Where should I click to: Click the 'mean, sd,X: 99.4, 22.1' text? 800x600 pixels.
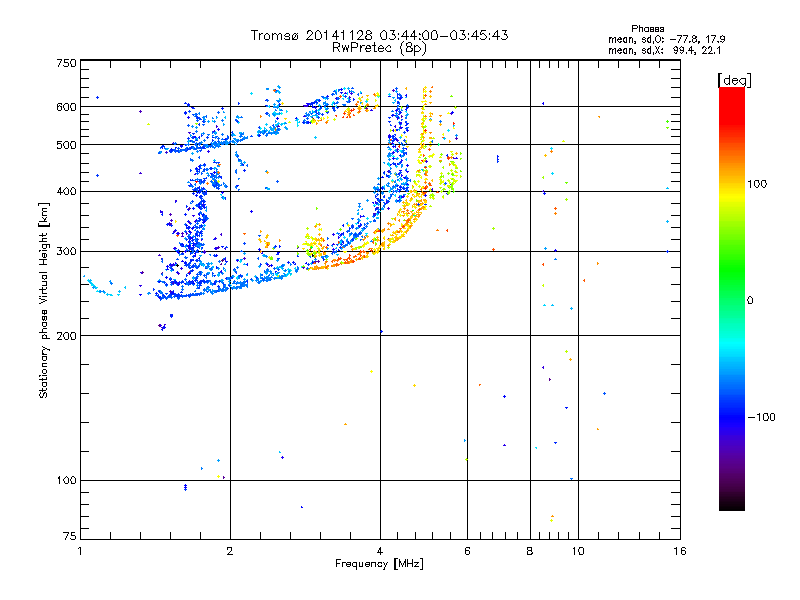pyautogui.click(x=664, y=50)
